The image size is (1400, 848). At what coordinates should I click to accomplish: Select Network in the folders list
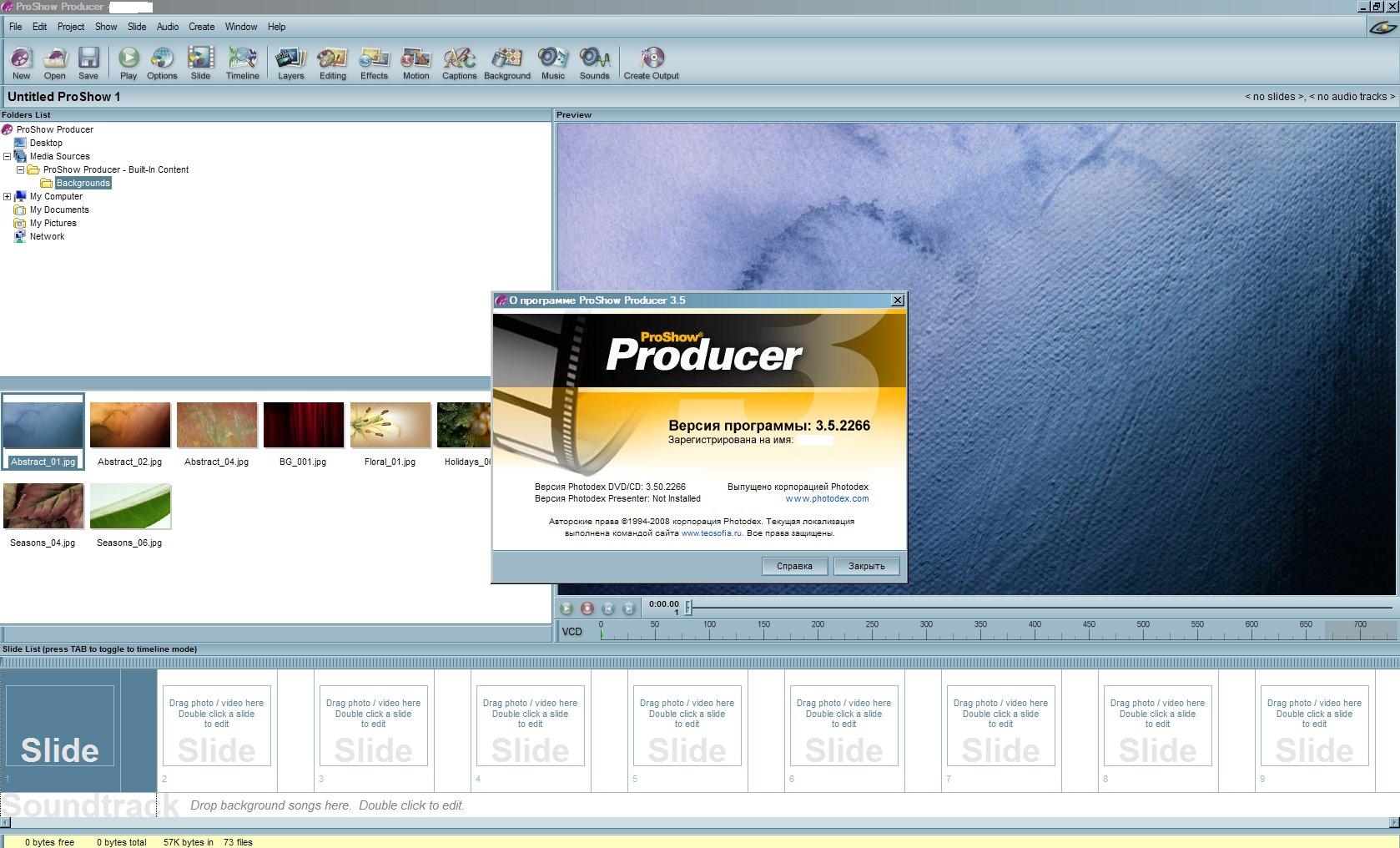coord(47,236)
